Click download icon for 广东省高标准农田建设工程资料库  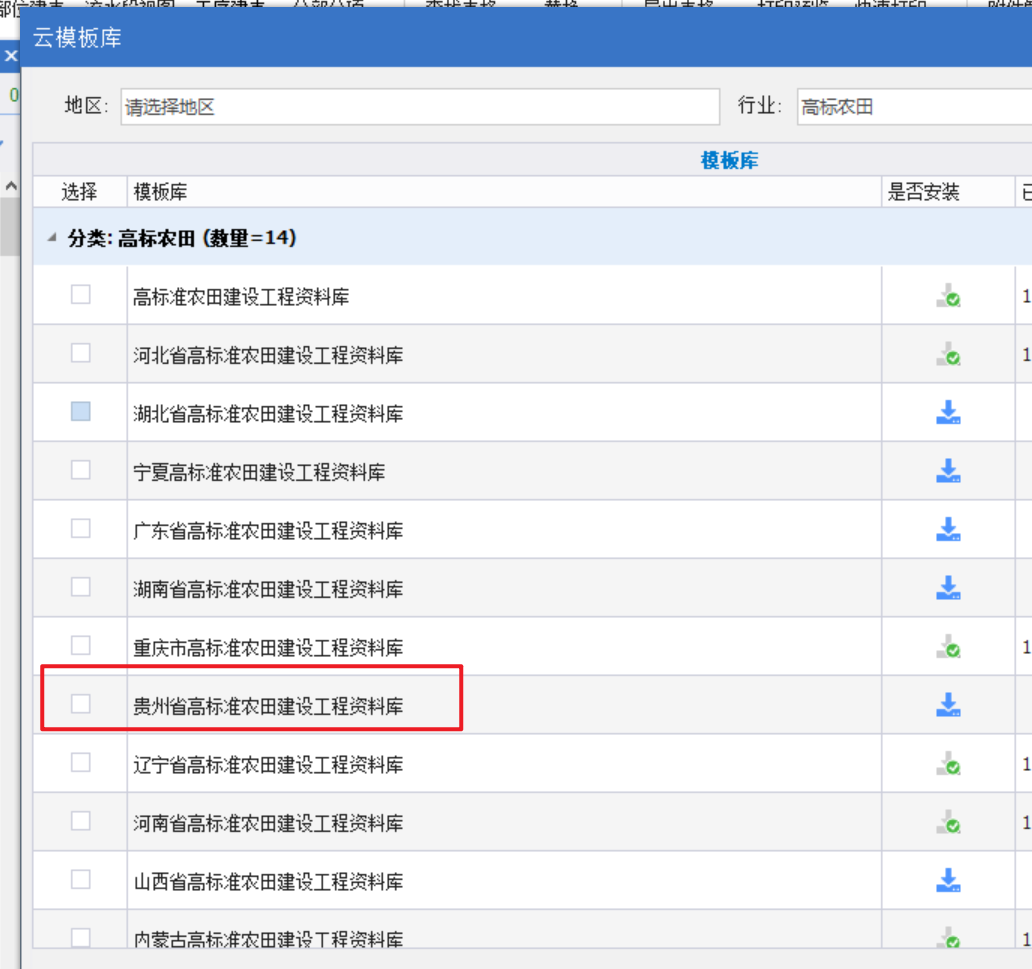[948, 530]
